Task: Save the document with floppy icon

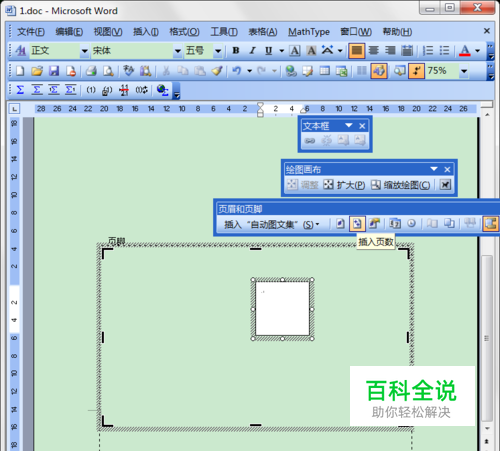Action: pos(54,71)
